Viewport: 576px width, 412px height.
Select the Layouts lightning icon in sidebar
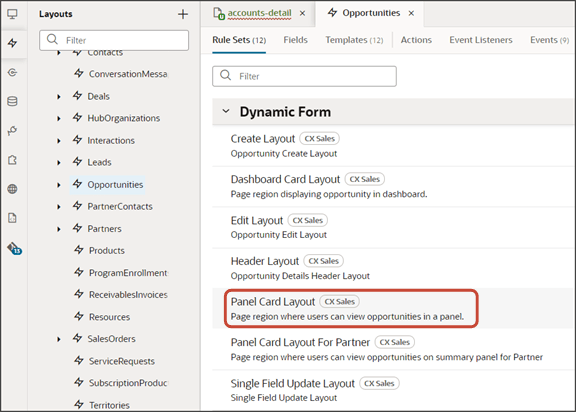[x=12, y=43]
